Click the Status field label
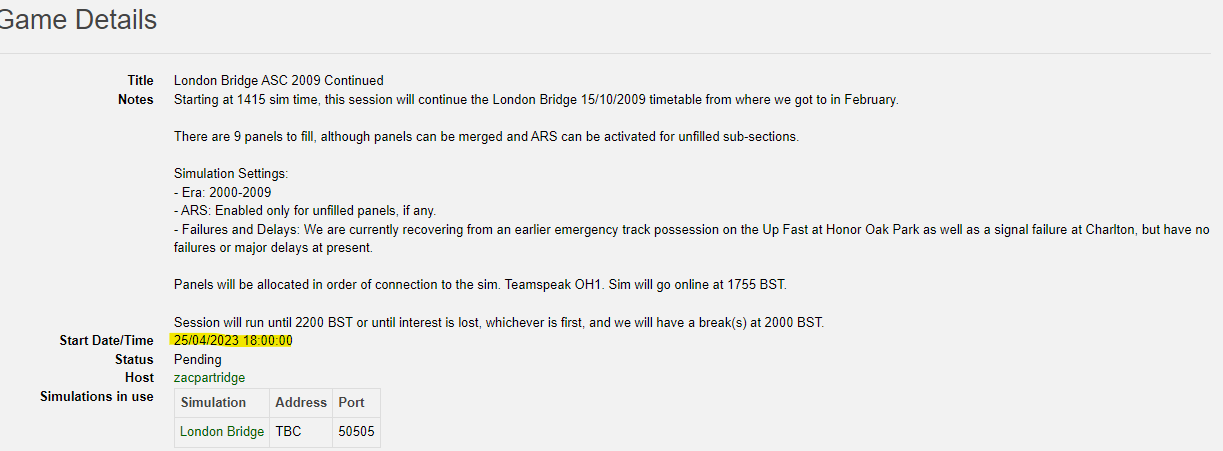 (134, 359)
